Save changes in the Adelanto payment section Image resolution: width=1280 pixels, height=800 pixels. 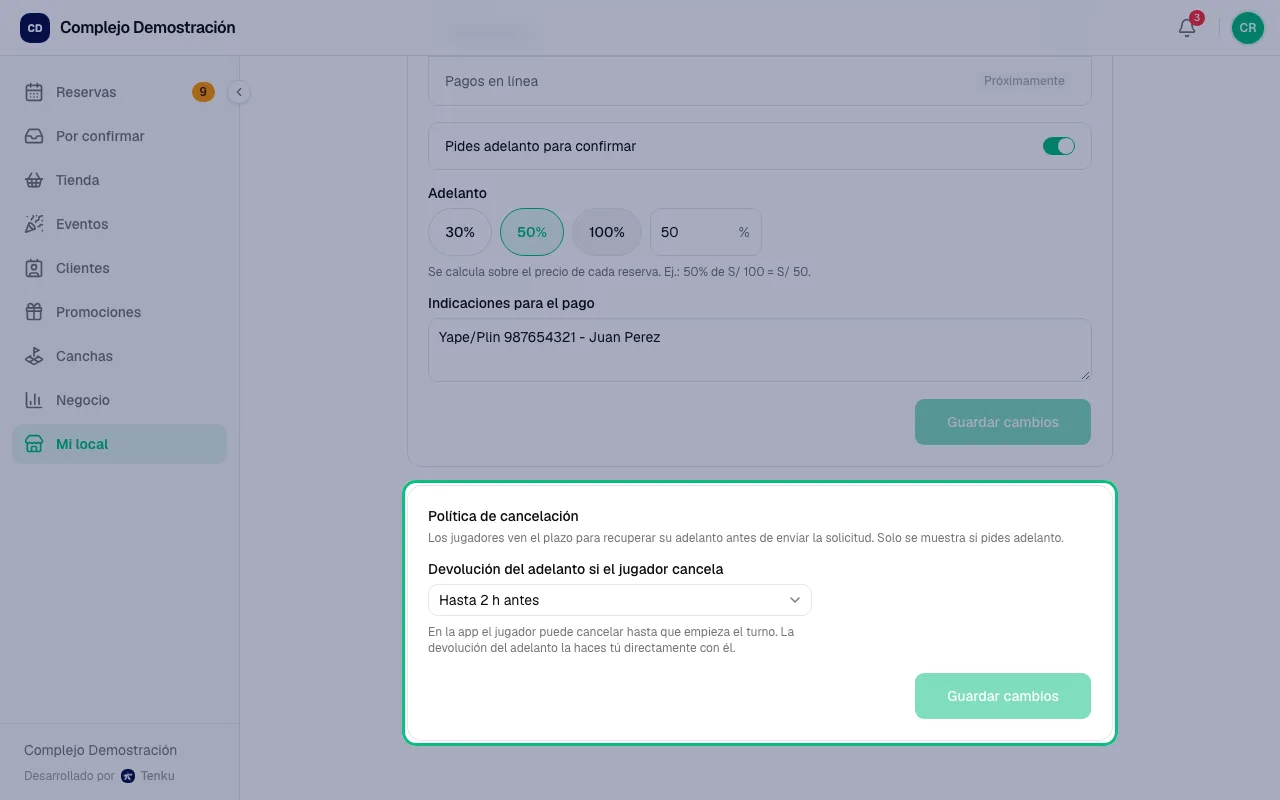click(1003, 422)
